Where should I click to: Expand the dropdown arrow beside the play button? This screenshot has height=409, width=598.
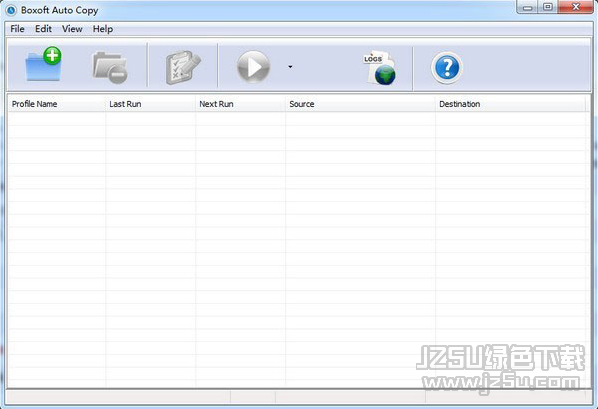(x=290, y=67)
